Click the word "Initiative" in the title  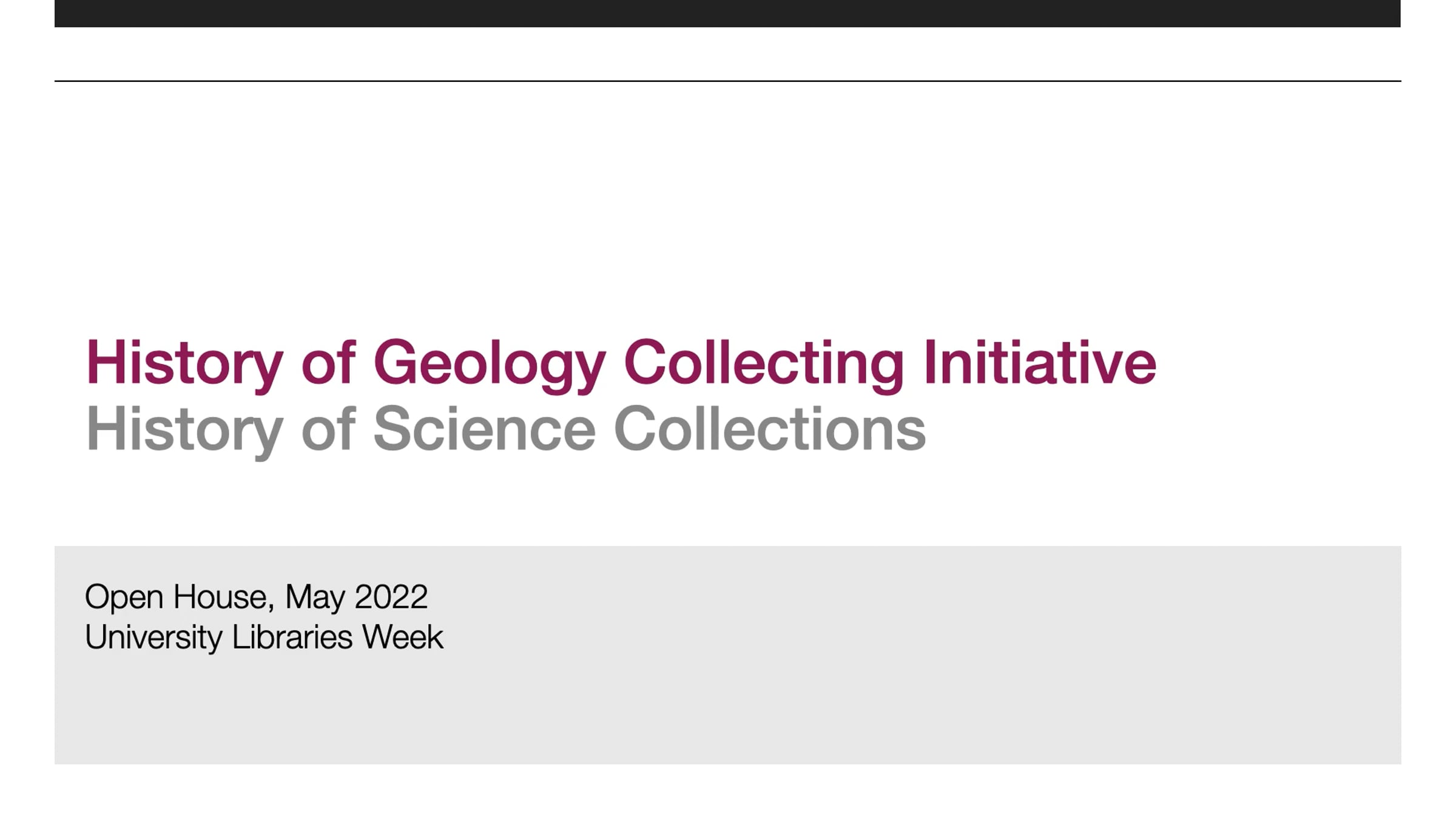point(1039,363)
